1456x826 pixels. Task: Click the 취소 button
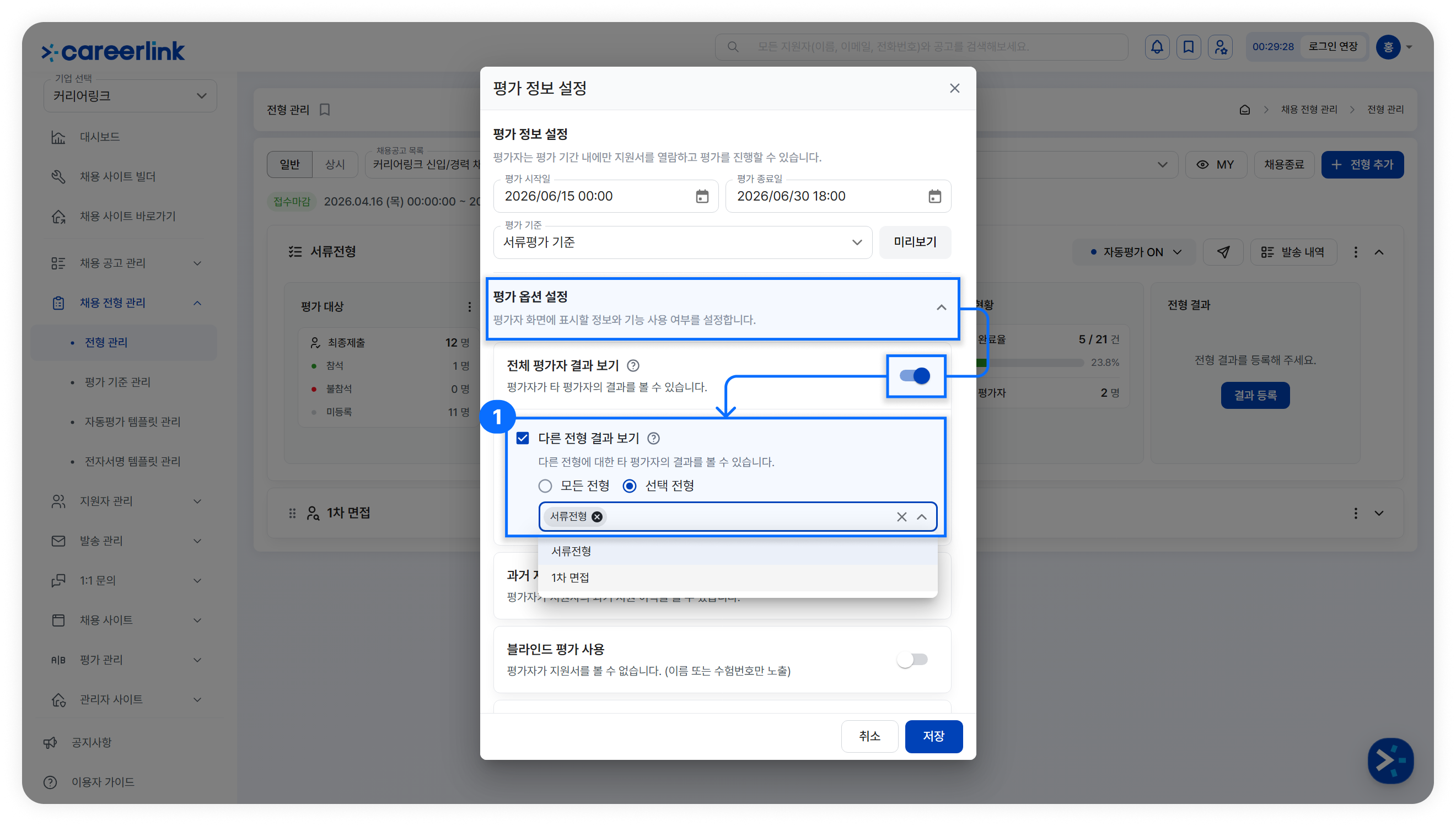tap(869, 736)
